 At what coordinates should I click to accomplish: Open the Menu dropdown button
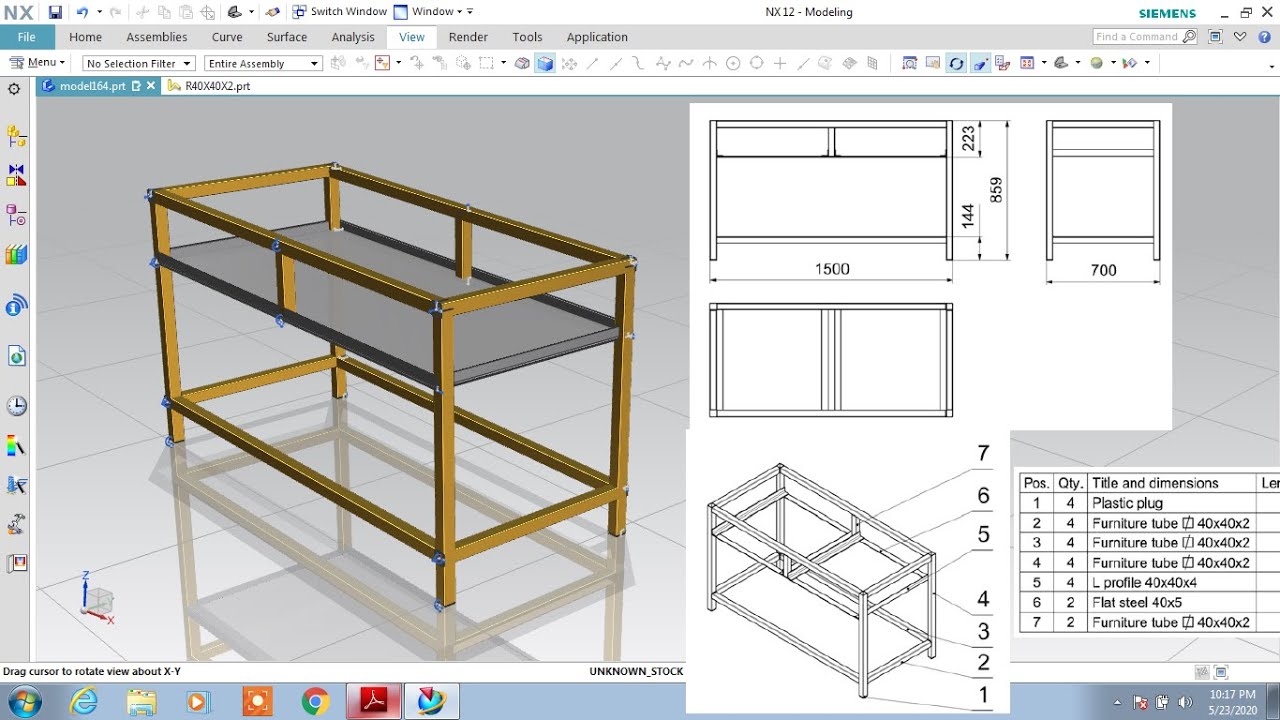pos(37,62)
